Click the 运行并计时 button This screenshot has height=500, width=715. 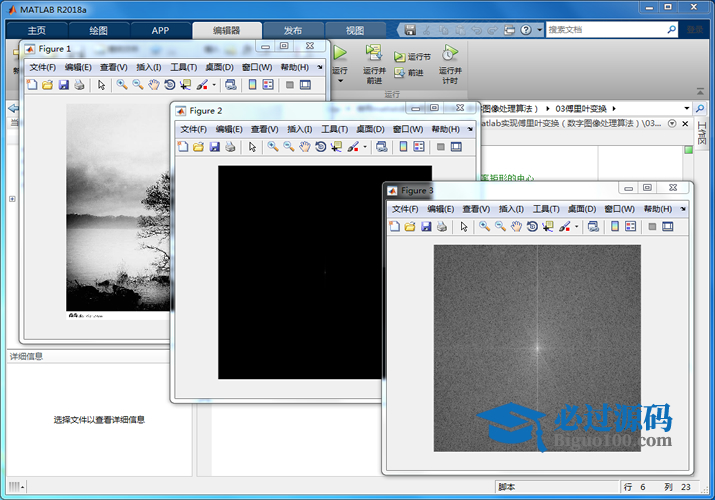tap(450, 60)
